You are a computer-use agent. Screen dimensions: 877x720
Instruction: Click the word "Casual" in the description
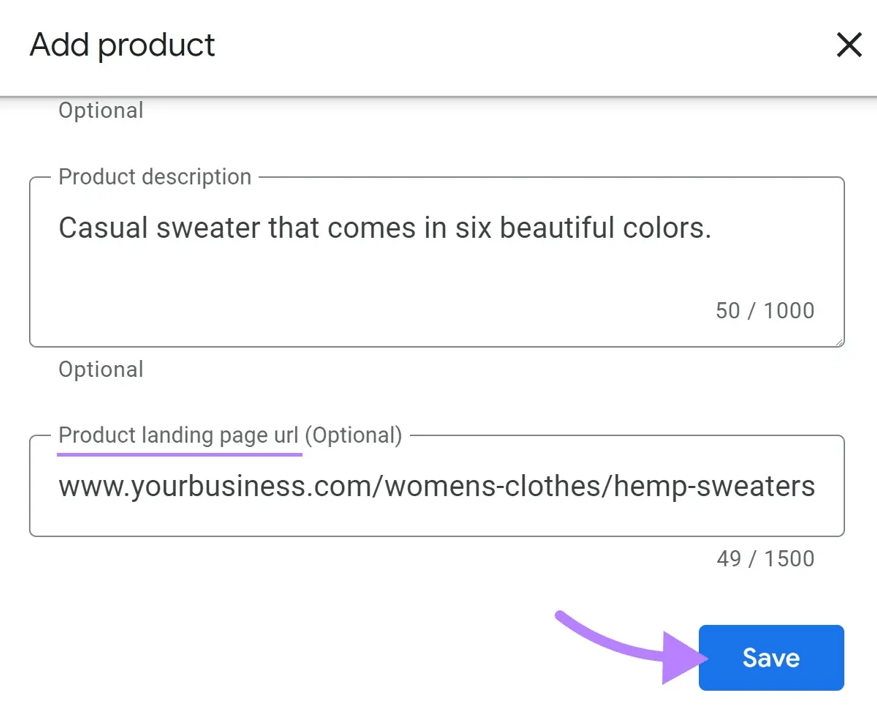103,228
